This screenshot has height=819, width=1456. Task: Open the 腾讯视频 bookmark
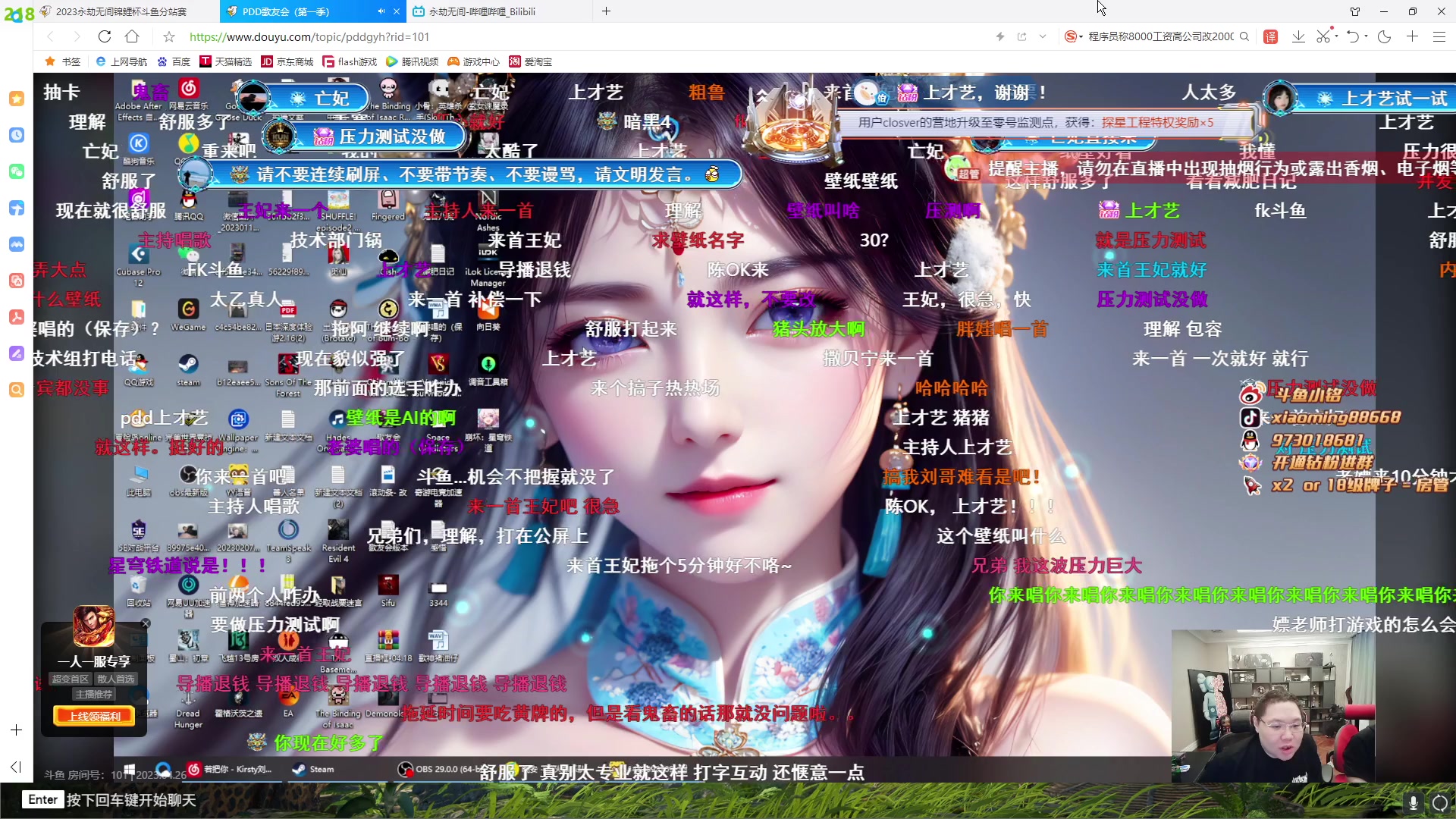coord(412,61)
